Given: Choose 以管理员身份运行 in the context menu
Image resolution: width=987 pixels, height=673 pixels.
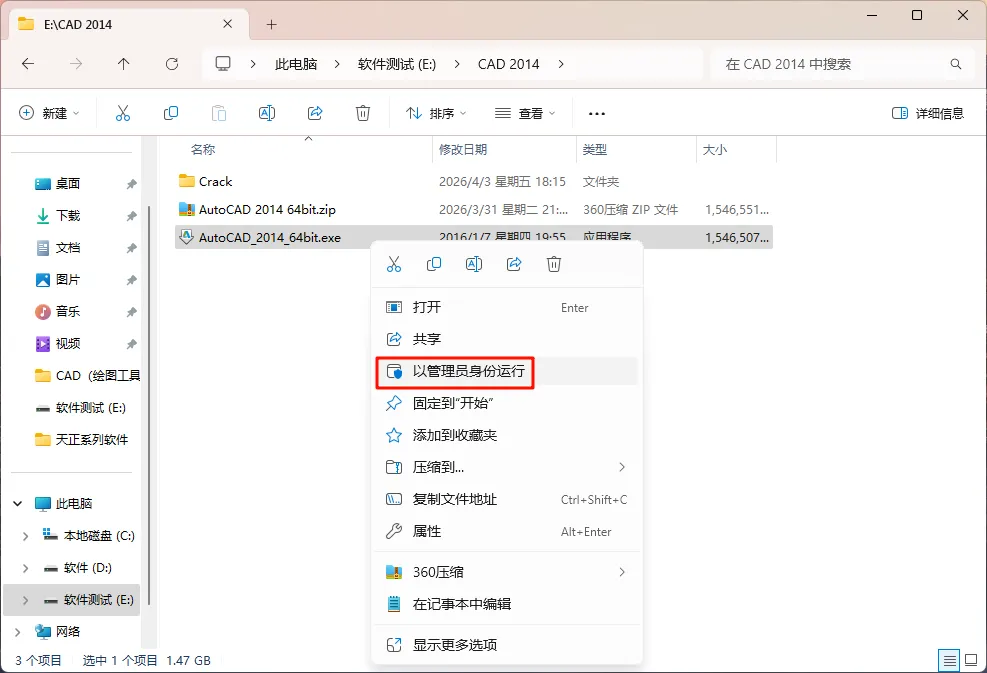Looking at the screenshot, I should [507, 371].
